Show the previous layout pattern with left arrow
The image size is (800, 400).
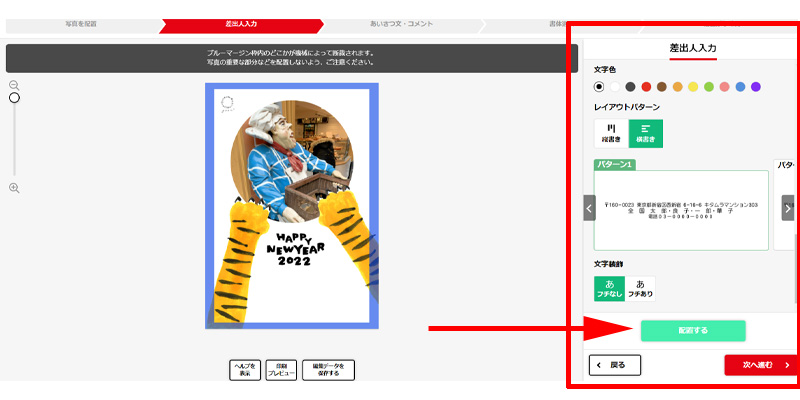point(589,208)
